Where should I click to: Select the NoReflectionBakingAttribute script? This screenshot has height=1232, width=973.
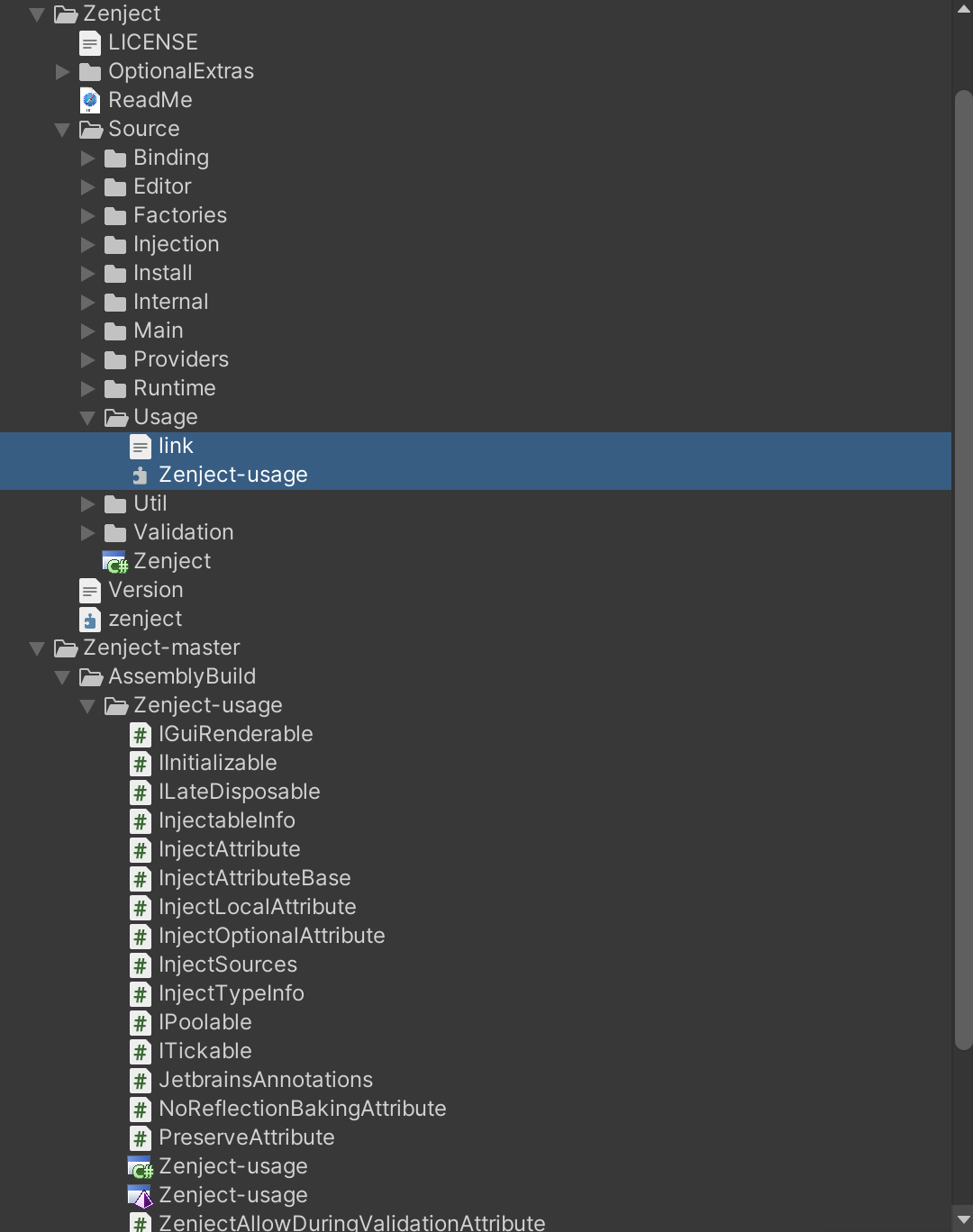[303, 1109]
